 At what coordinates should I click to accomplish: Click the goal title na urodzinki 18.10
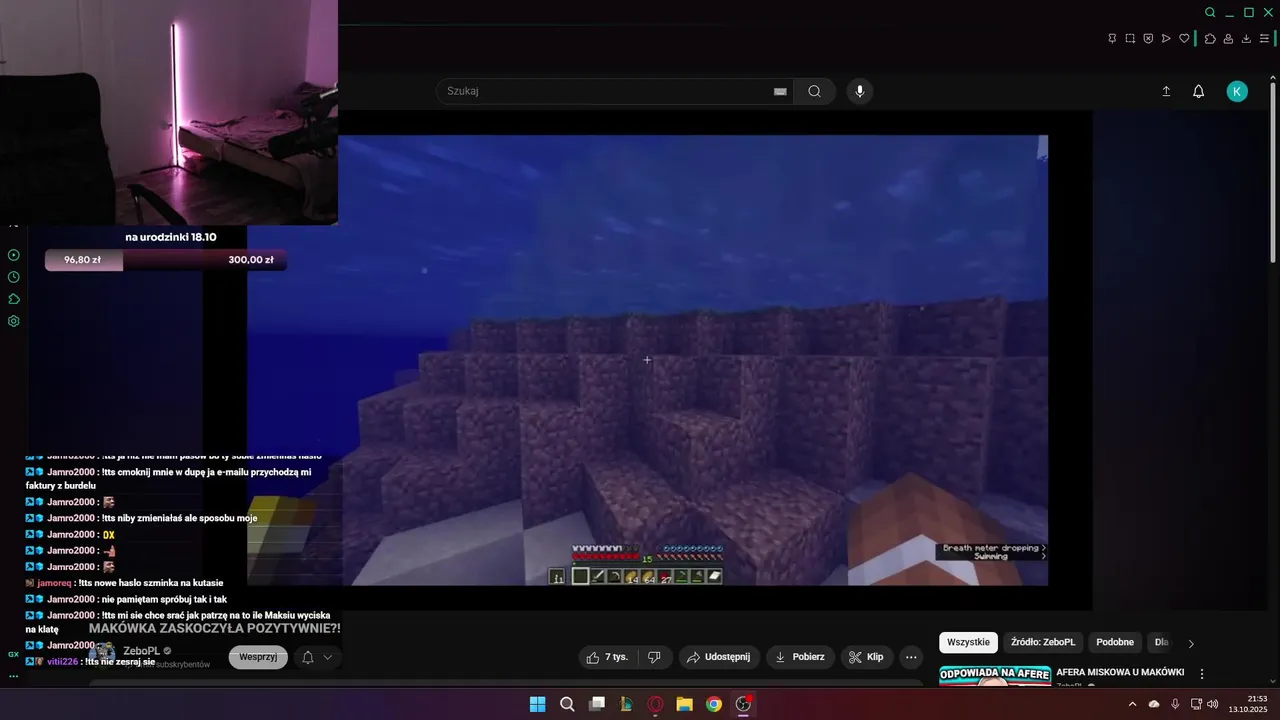(171, 237)
